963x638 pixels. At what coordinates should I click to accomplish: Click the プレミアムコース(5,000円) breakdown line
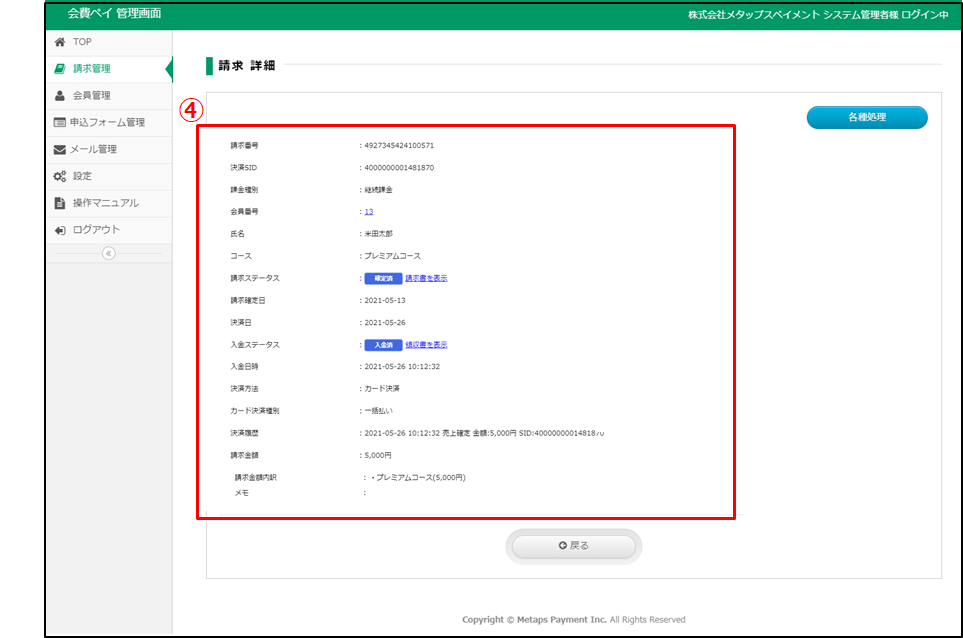[418, 477]
